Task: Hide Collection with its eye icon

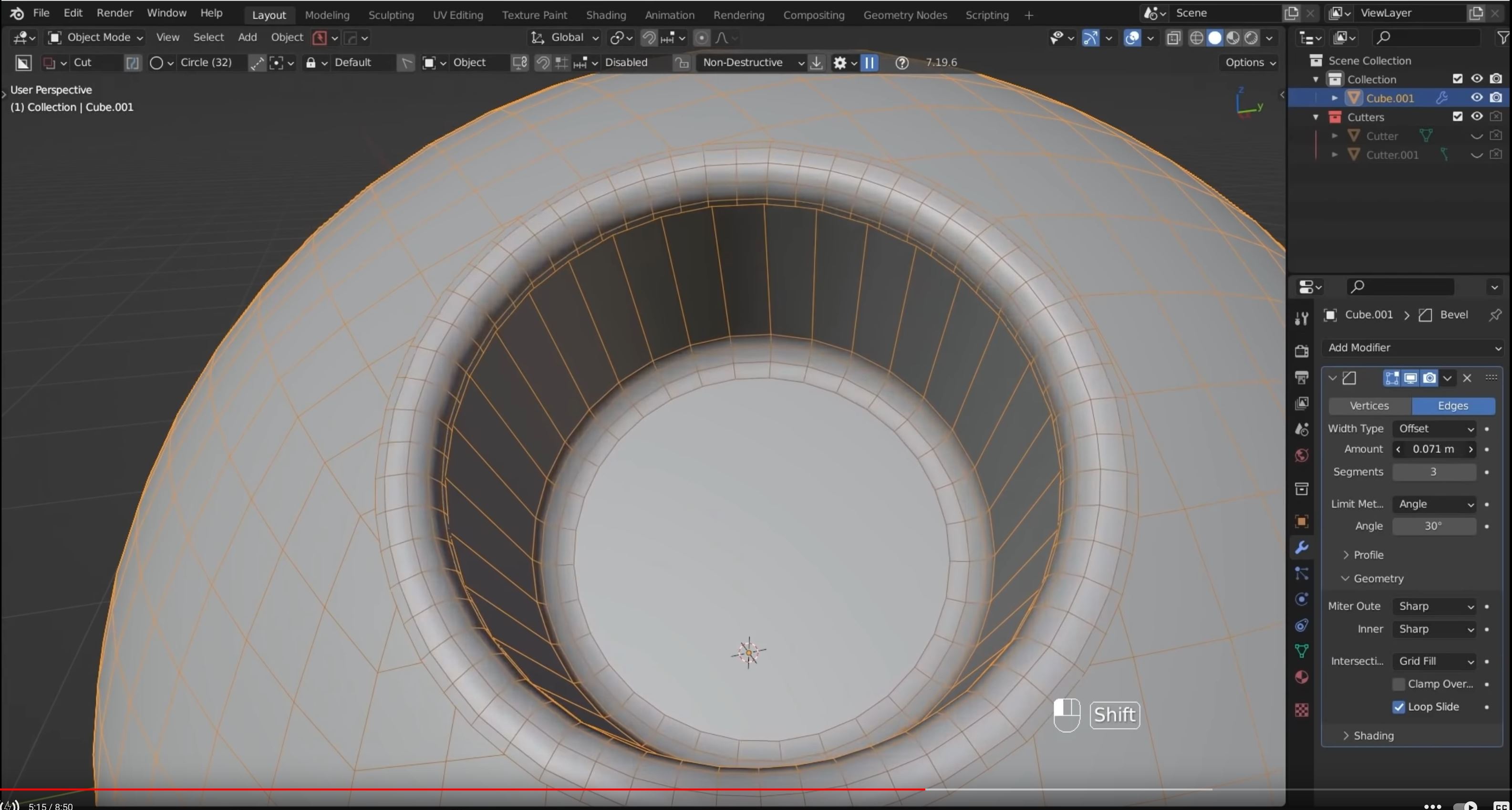Action: [1477, 79]
